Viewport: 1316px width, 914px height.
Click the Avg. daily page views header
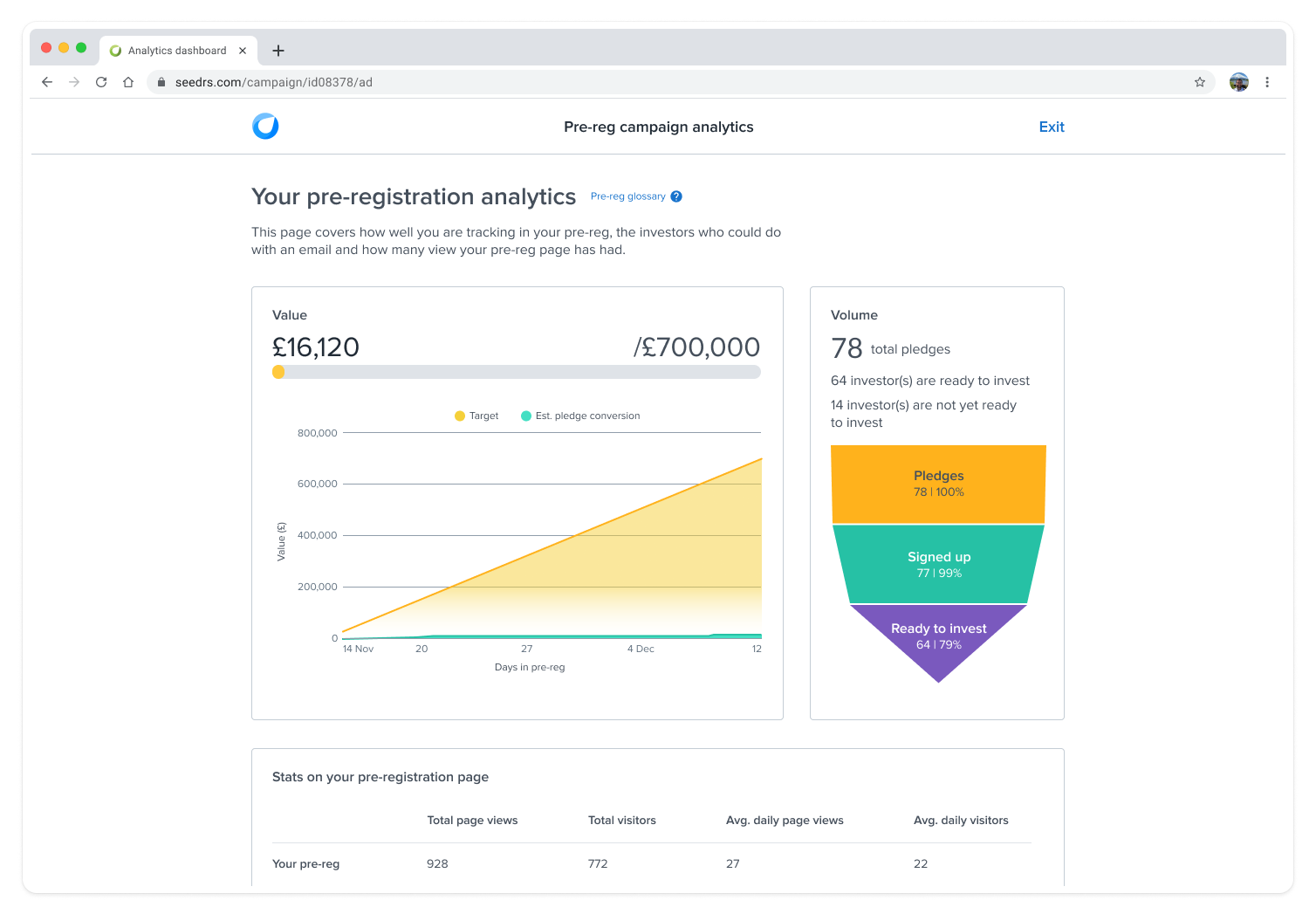pyautogui.click(x=785, y=820)
